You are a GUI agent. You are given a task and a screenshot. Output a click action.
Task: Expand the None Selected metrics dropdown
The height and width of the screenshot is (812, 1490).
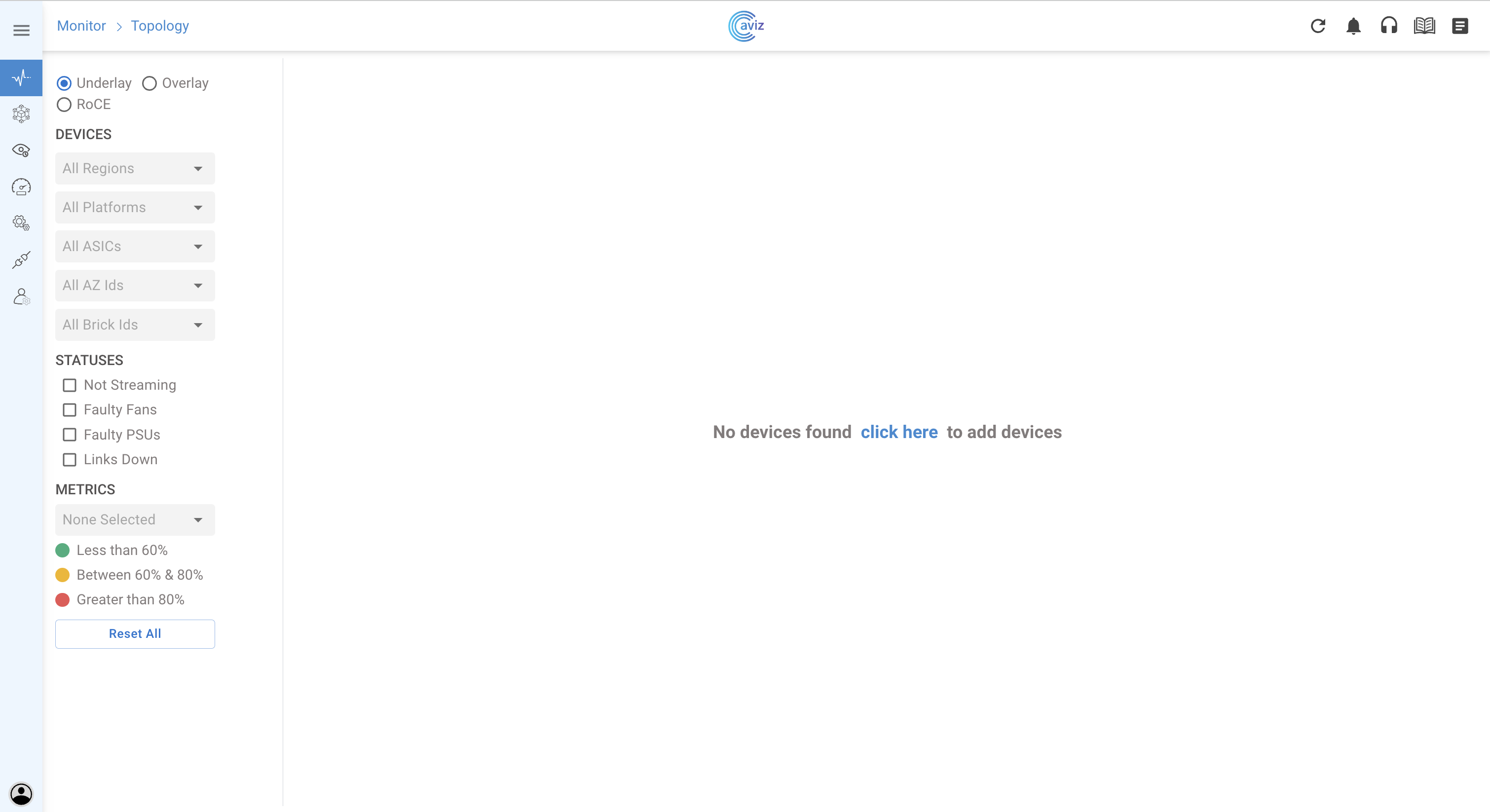[135, 519]
